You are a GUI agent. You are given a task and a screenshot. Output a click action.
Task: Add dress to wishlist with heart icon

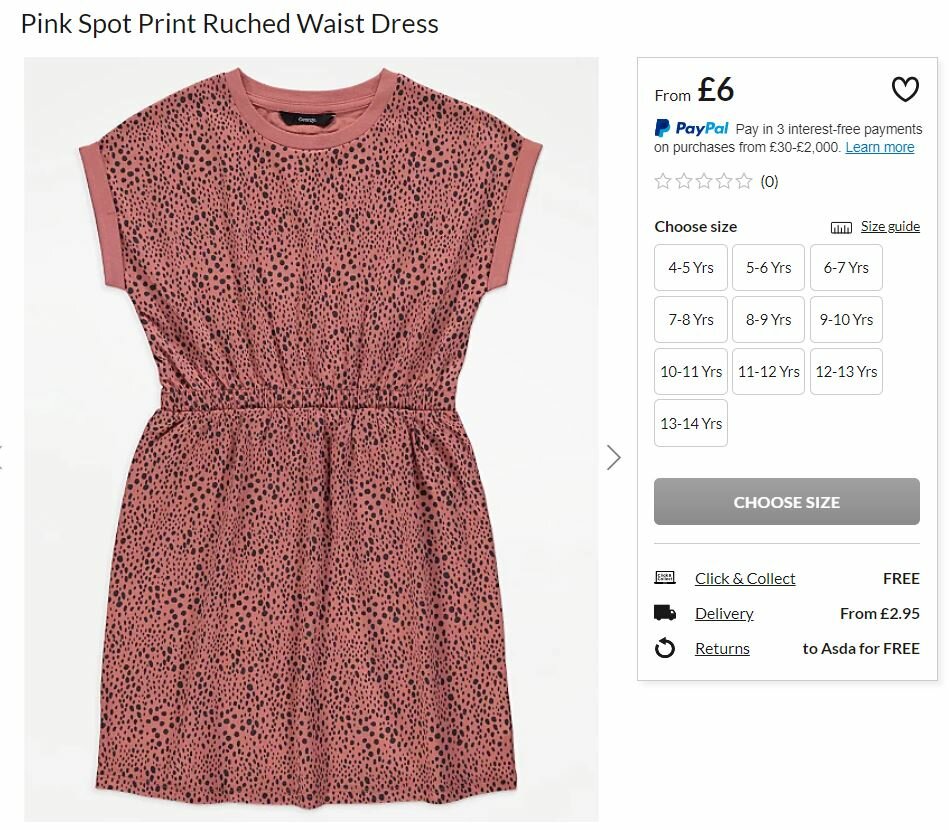(904, 90)
